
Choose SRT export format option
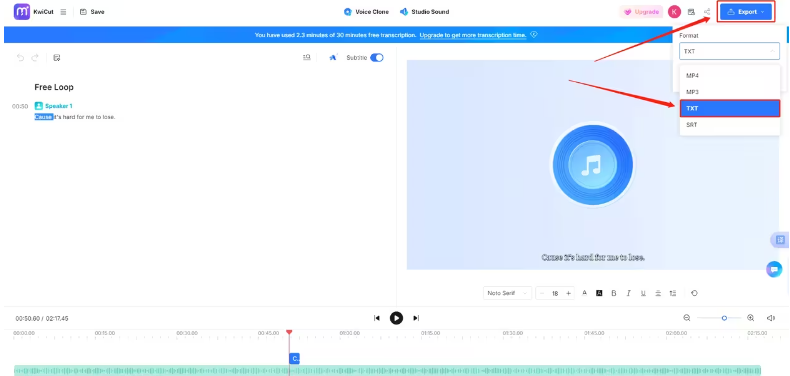[x=730, y=124]
